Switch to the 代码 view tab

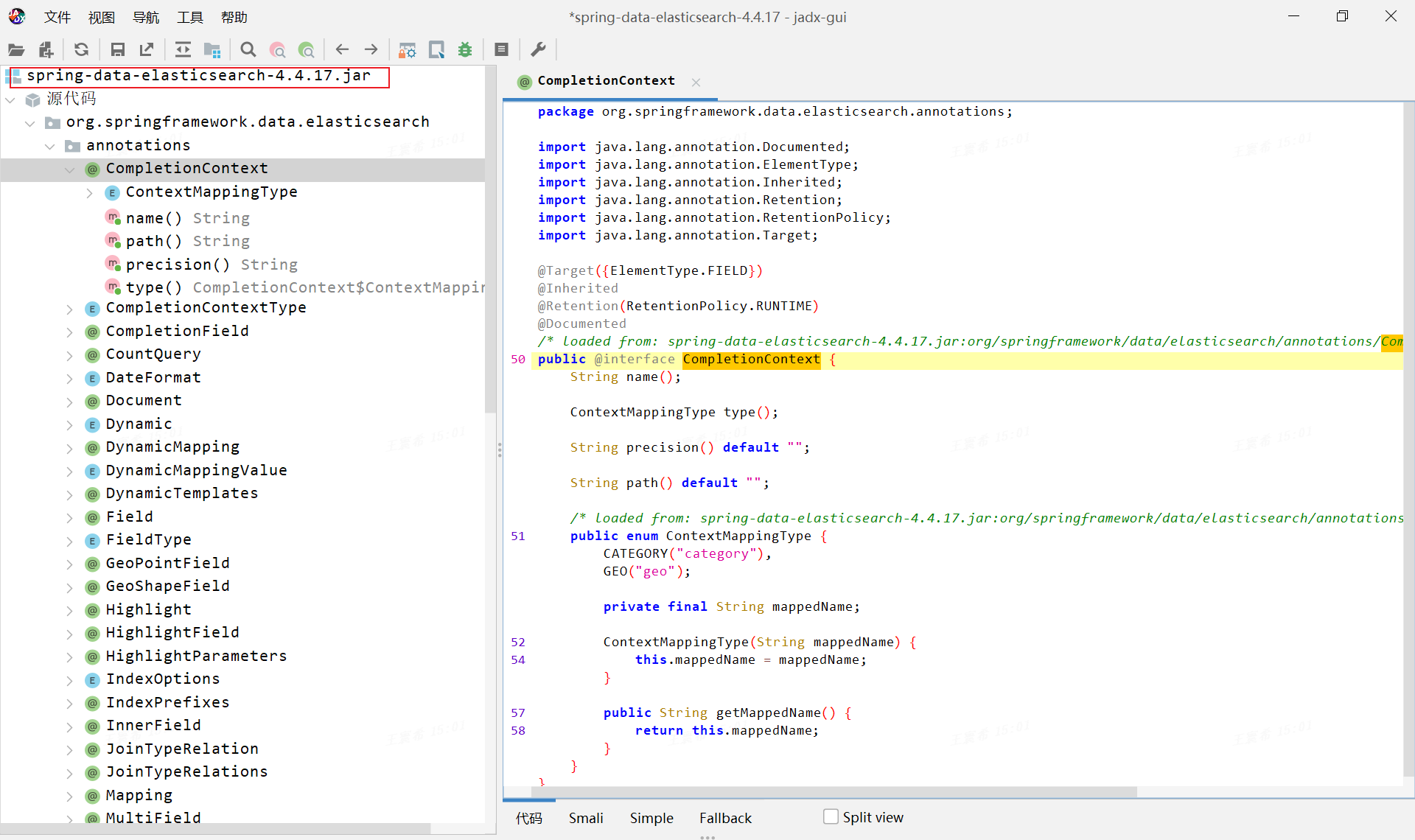coord(528,818)
